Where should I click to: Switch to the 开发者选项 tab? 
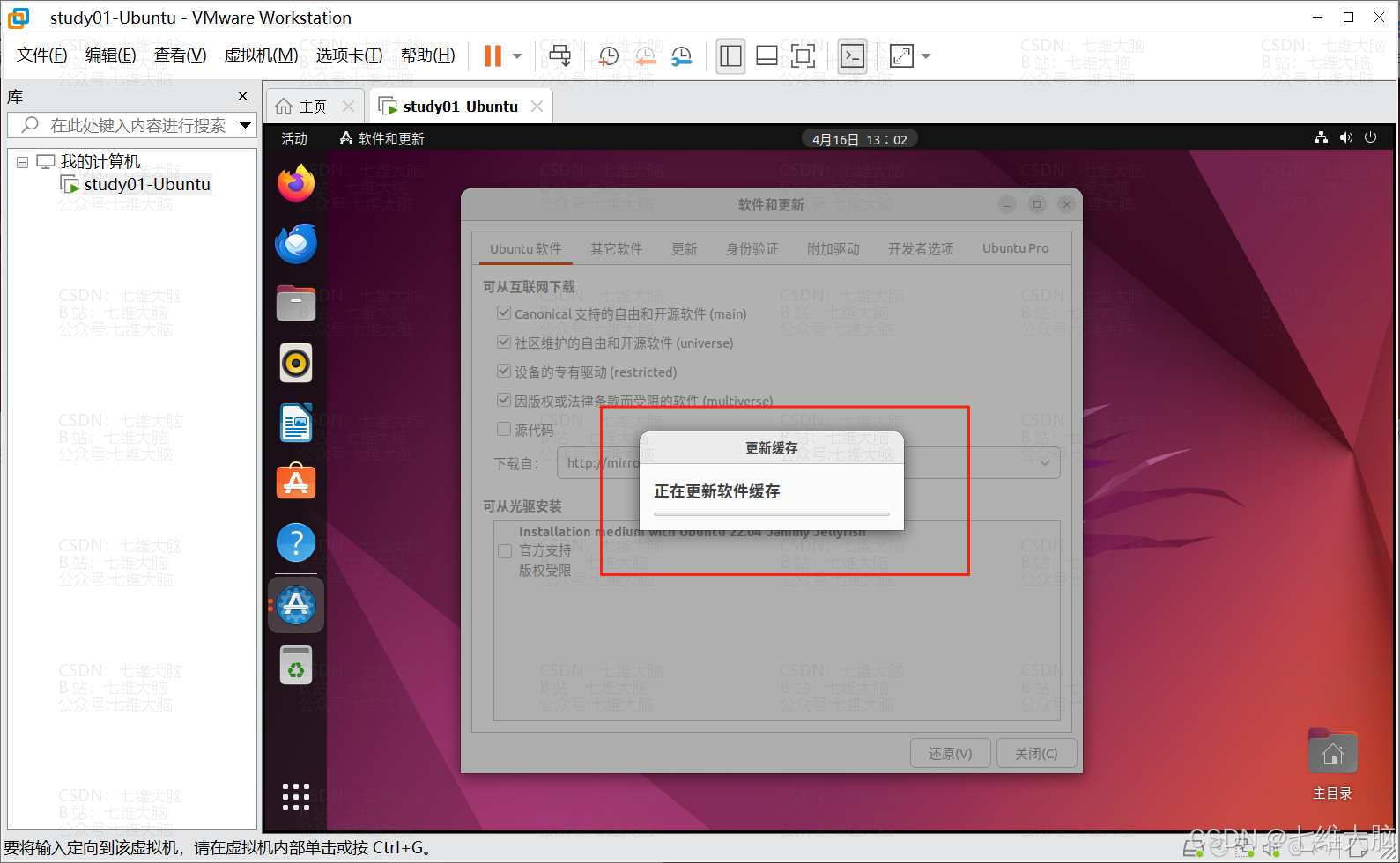921,249
